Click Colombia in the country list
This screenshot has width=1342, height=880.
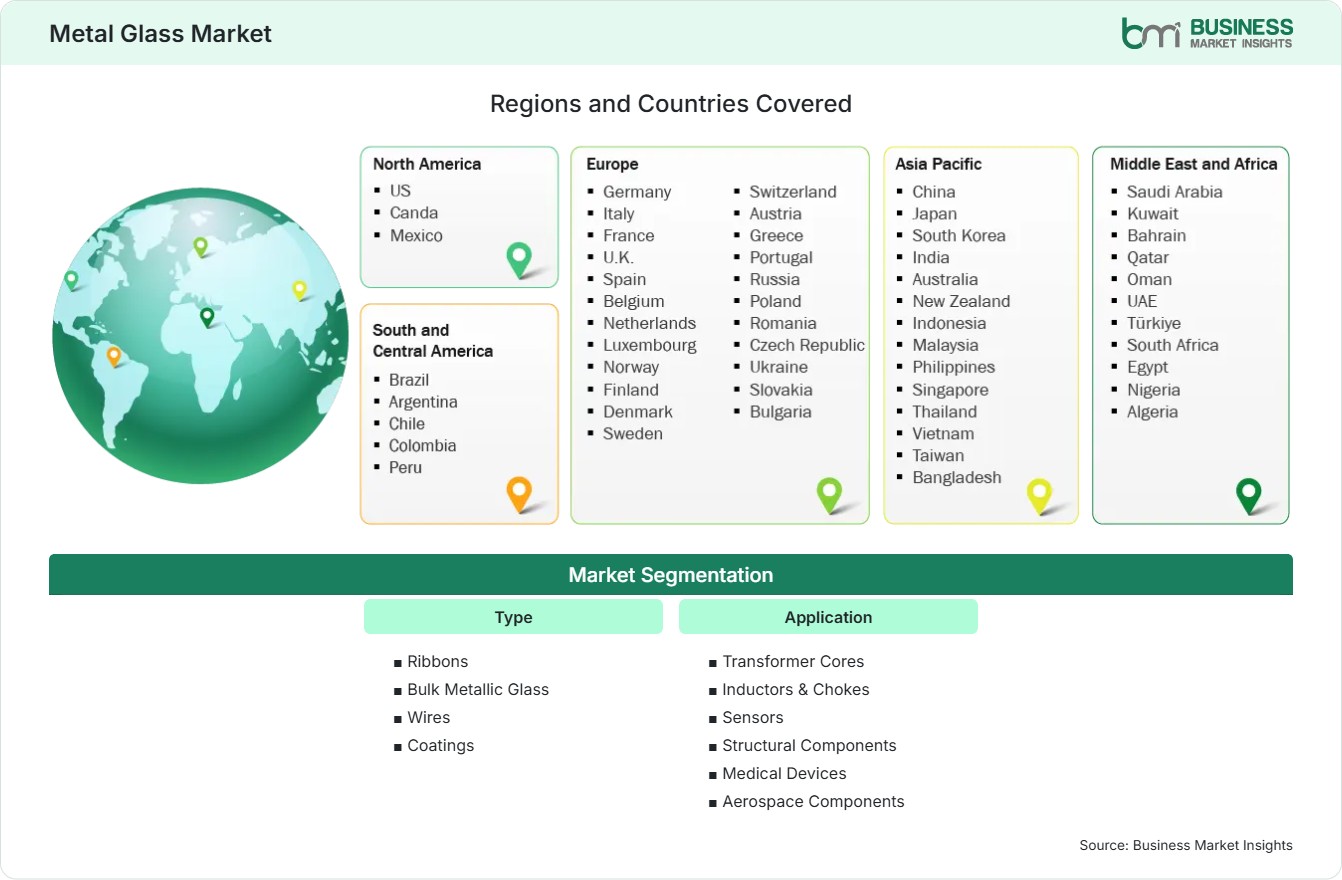click(422, 445)
